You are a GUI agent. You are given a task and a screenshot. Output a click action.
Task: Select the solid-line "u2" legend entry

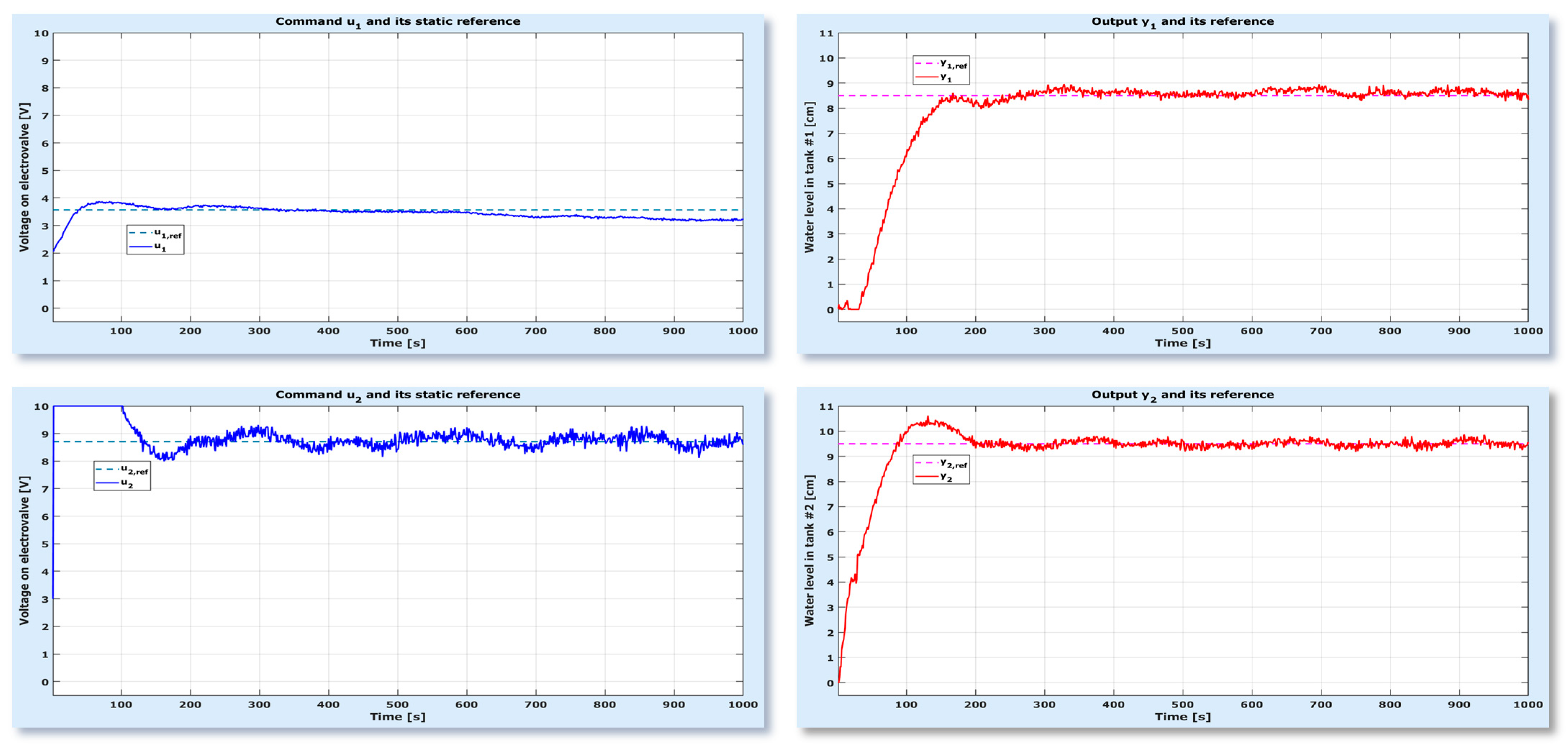pyautogui.click(x=115, y=483)
